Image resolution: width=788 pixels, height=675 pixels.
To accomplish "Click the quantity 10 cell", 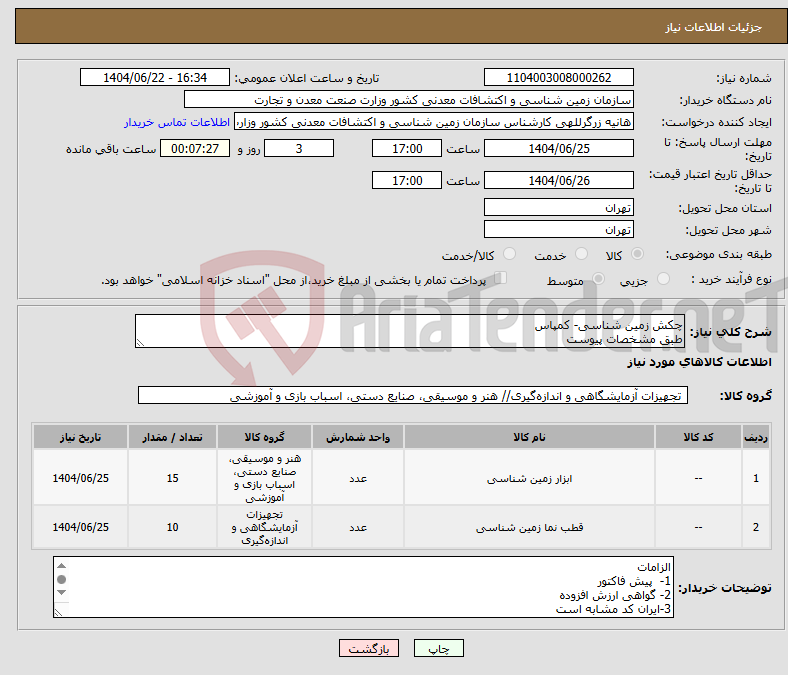I will (x=172, y=527).
